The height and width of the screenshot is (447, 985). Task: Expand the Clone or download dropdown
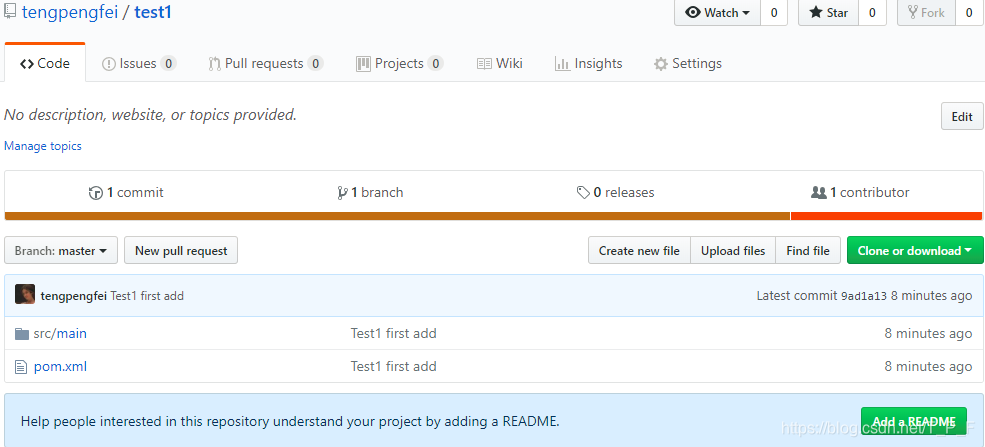point(915,250)
